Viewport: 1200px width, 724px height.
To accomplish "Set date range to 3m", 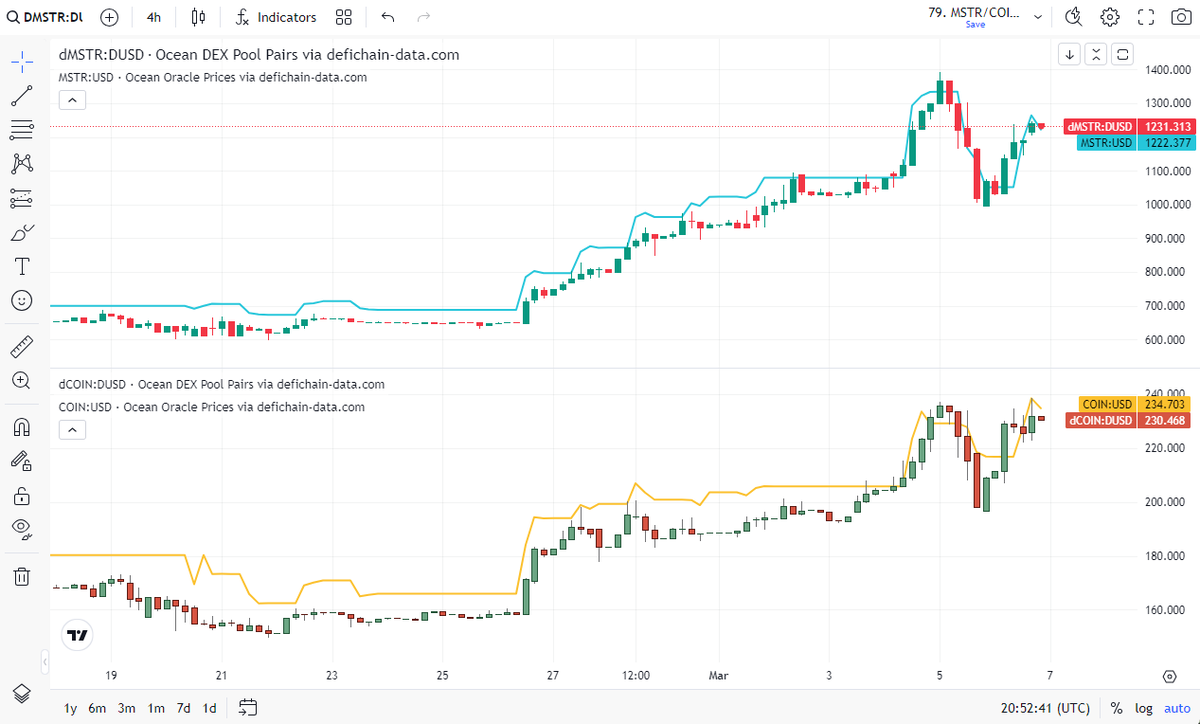I will [x=126, y=708].
